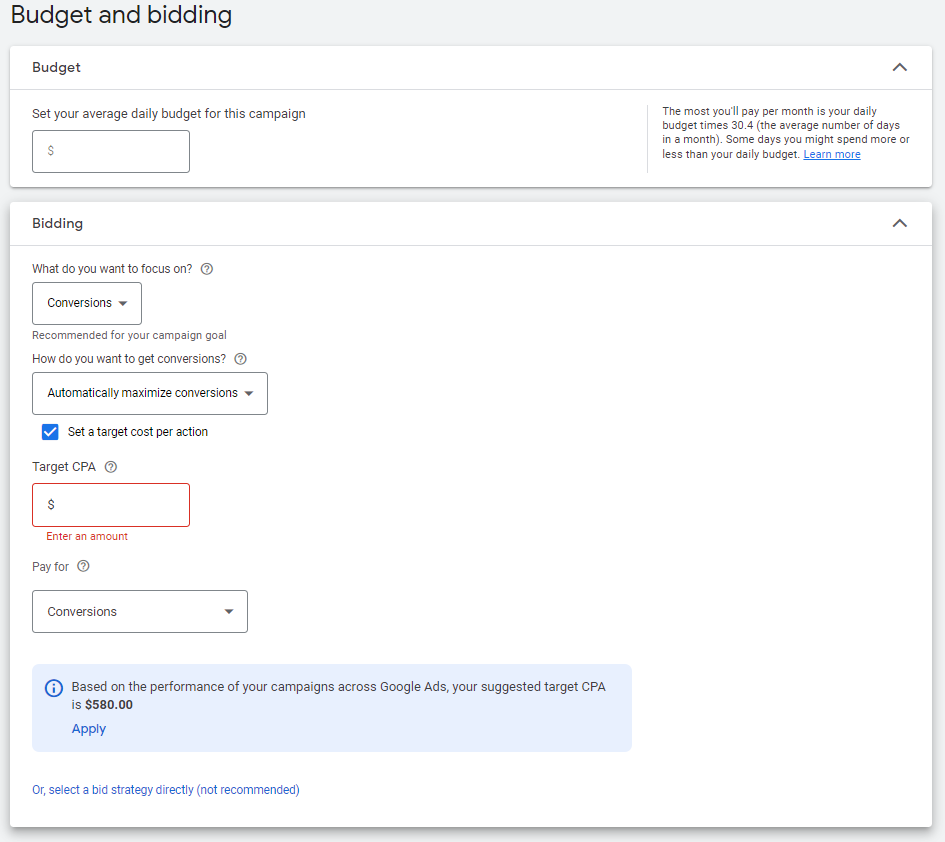Click the Target CPA help icon
945x842 pixels.
(x=111, y=467)
